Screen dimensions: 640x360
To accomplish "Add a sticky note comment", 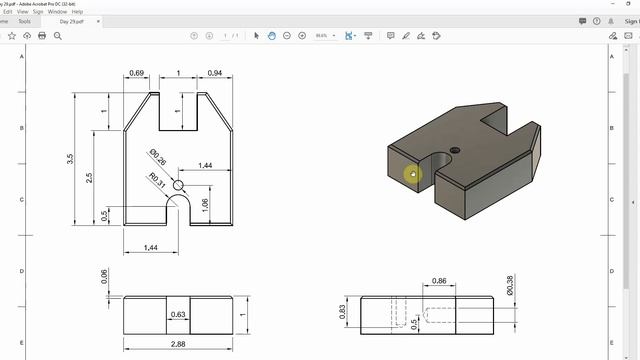I will (x=391, y=36).
